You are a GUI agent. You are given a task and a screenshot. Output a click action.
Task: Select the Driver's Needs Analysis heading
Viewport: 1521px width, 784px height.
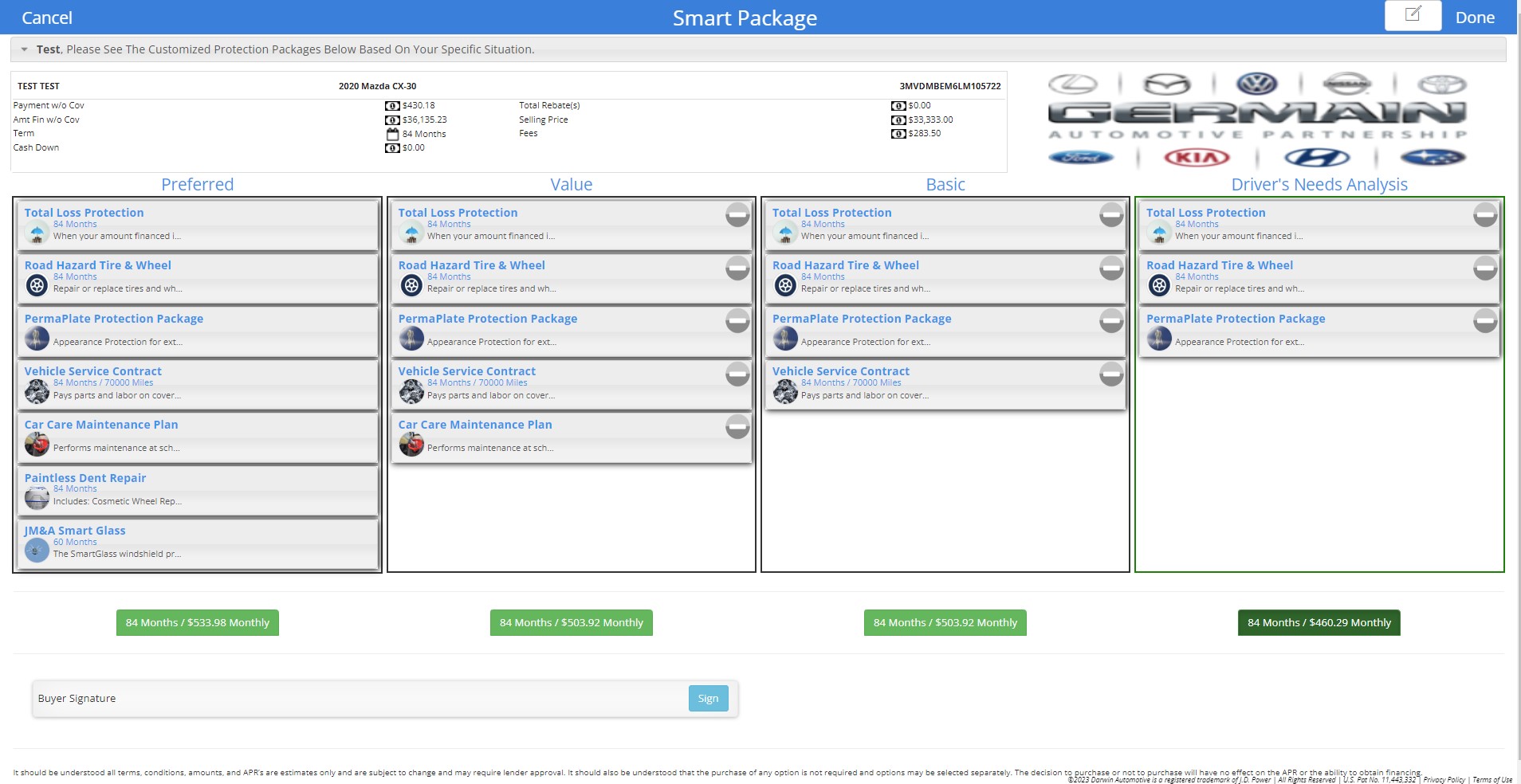coord(1319,184)
